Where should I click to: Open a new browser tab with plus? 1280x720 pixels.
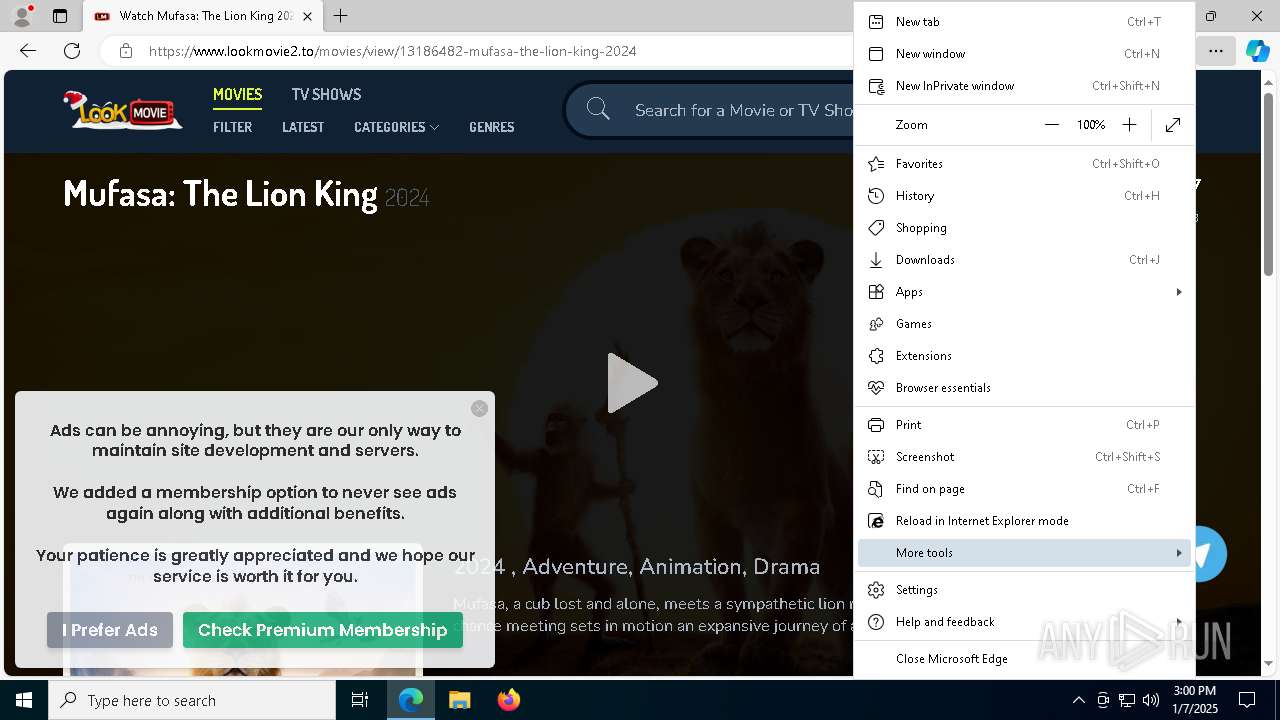pos(340,16)
